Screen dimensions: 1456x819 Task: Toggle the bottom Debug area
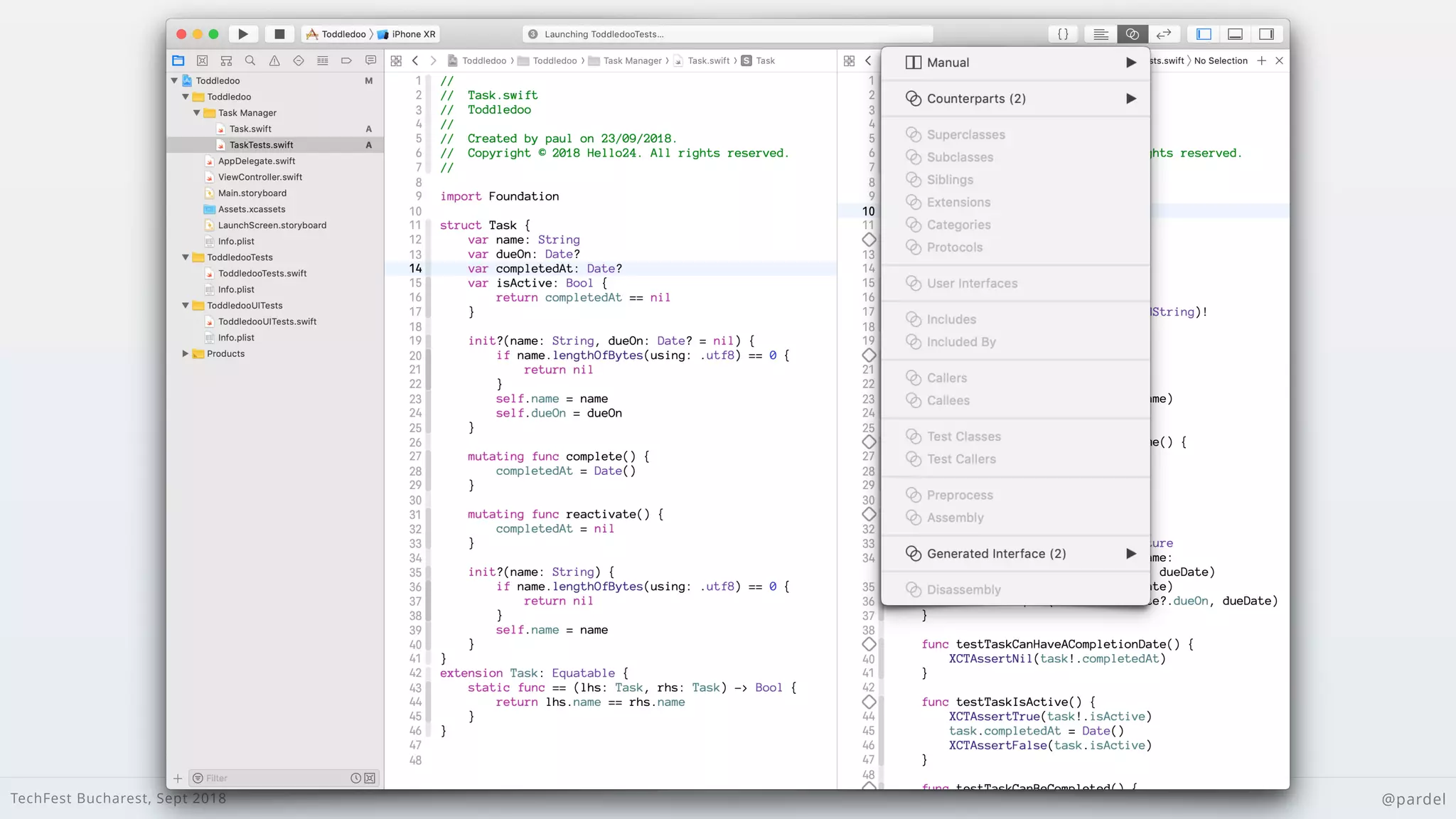tap(1236, 34)
